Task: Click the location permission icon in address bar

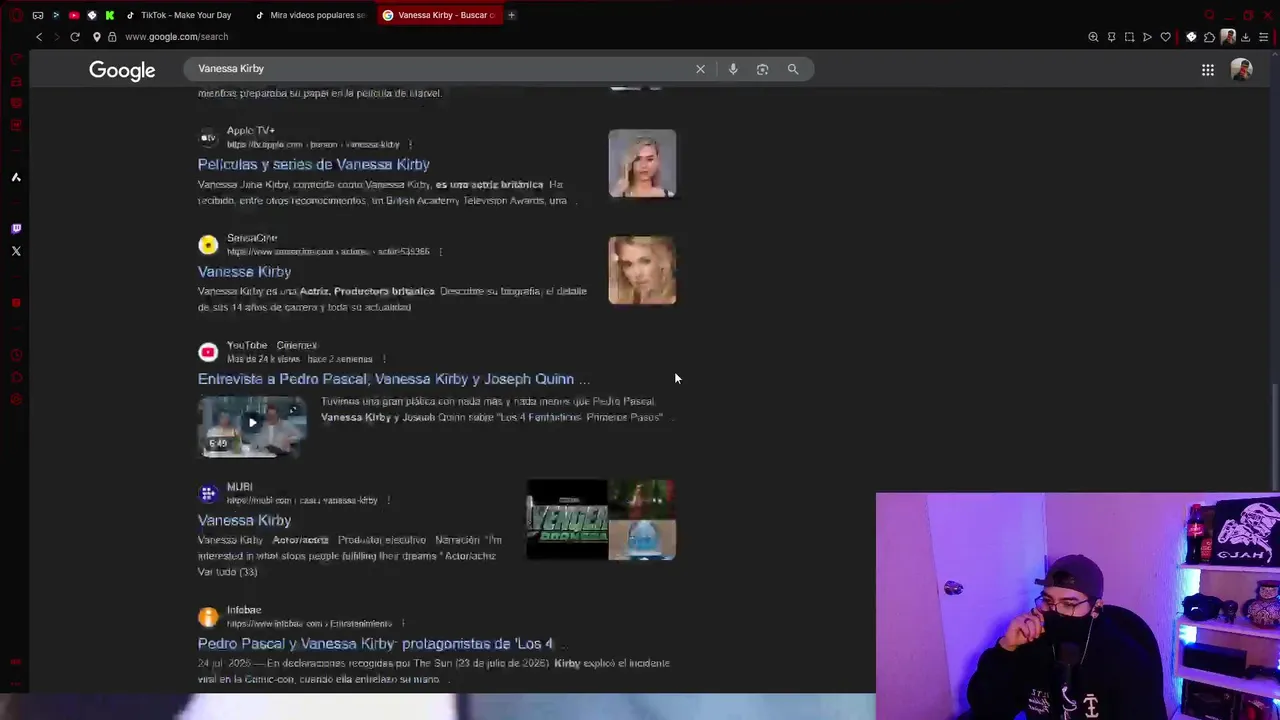Action: point(97,37)
